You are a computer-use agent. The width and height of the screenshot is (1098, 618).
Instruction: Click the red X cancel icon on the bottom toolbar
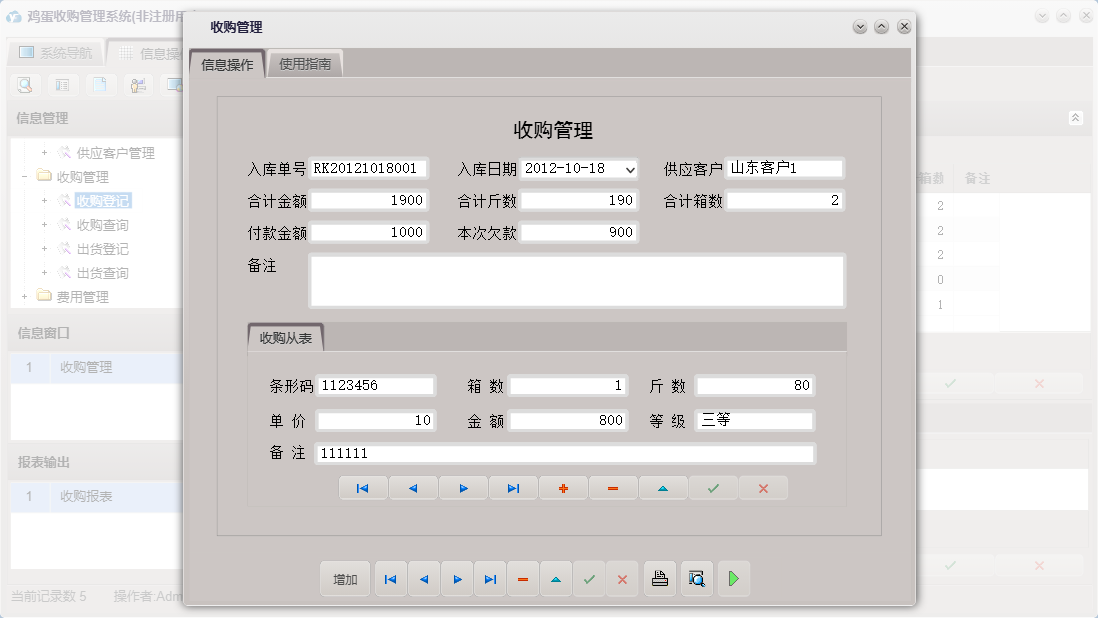(622, 579)
